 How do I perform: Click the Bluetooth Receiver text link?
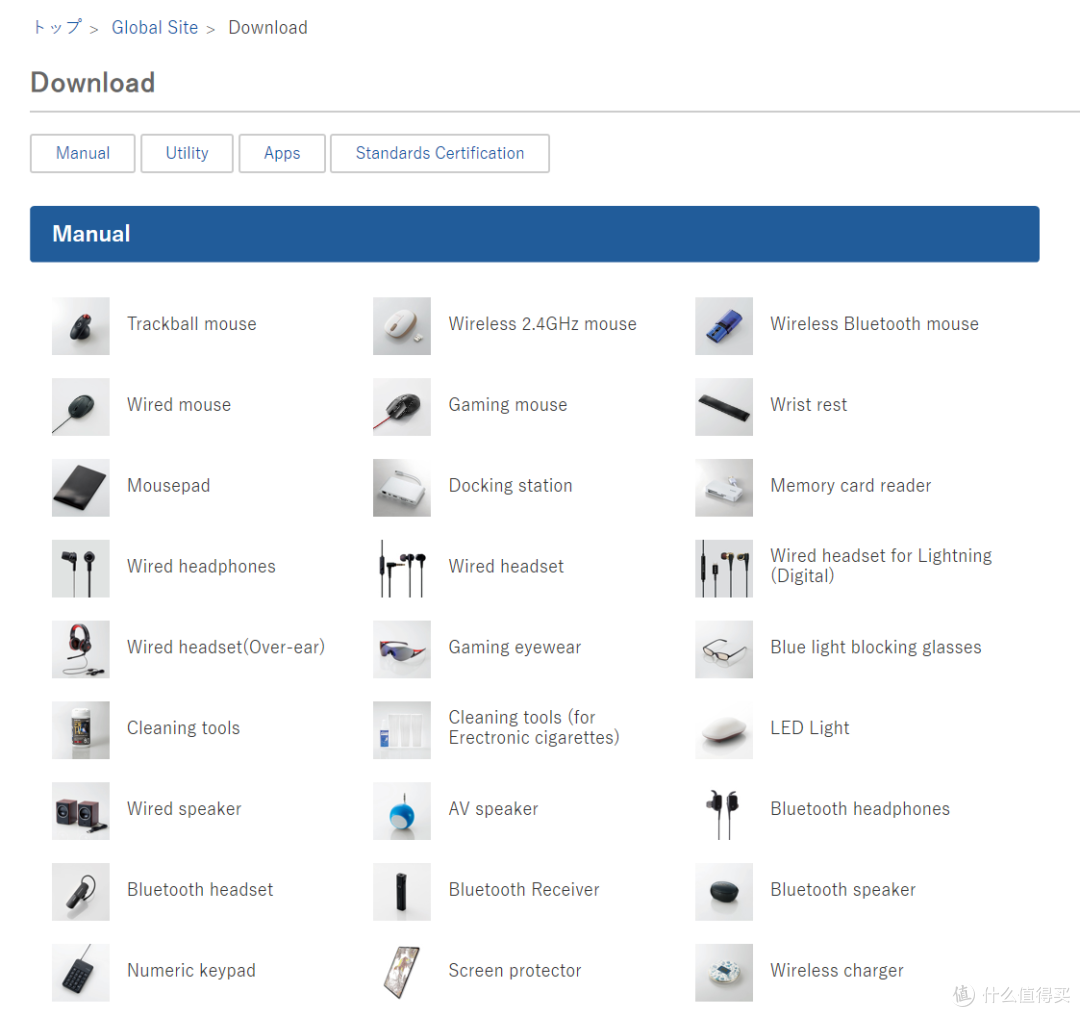click(x=523, y=890)
